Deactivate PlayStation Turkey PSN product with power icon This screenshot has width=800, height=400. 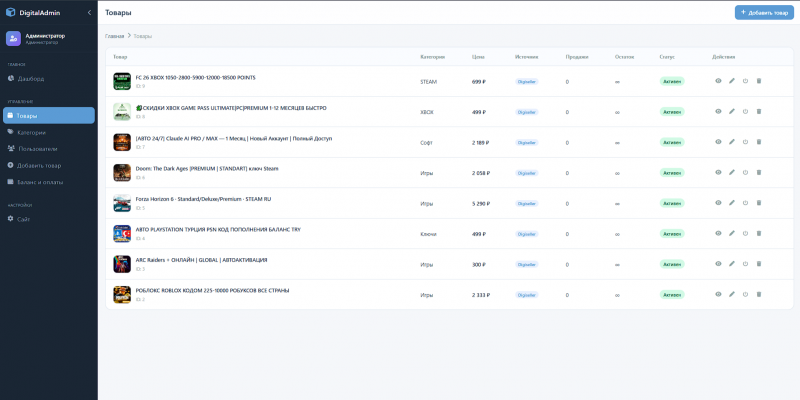point(745,233)
